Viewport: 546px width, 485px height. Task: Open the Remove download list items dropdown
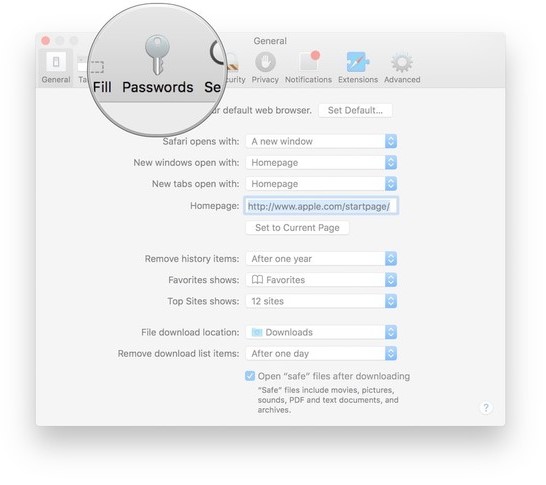321,353
